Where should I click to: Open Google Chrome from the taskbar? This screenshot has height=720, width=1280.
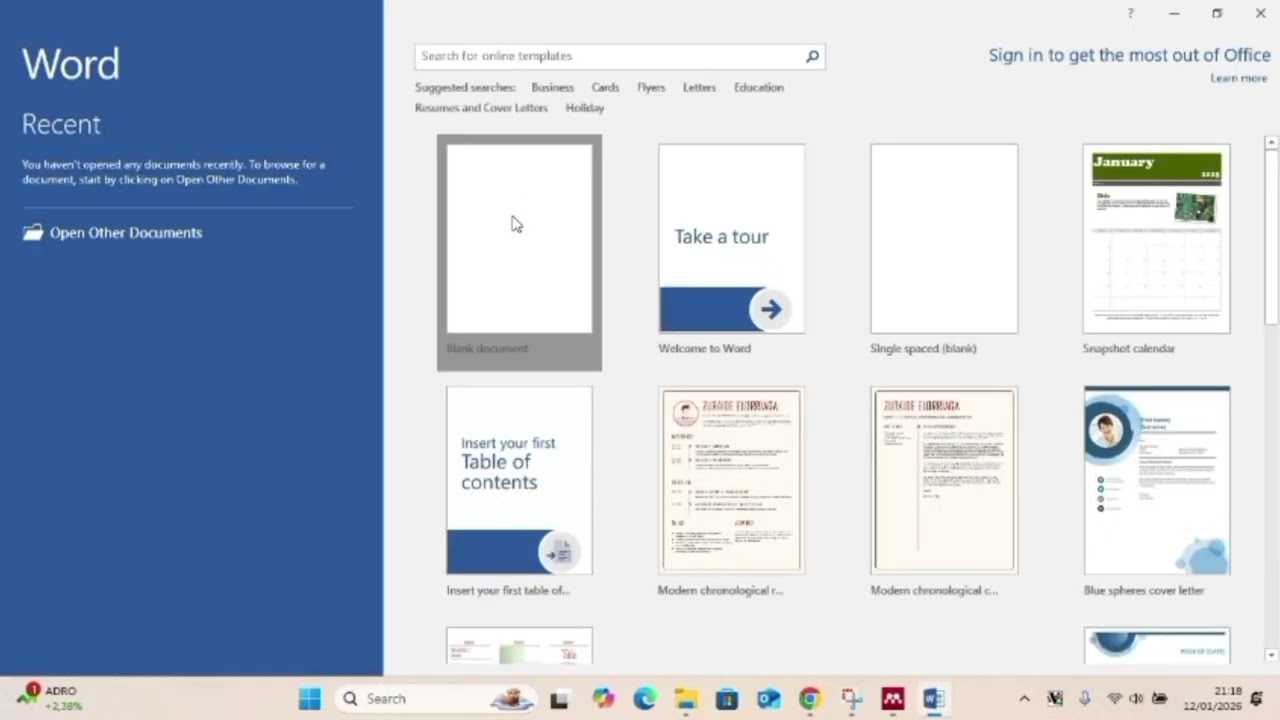click(x=810, y=698)
